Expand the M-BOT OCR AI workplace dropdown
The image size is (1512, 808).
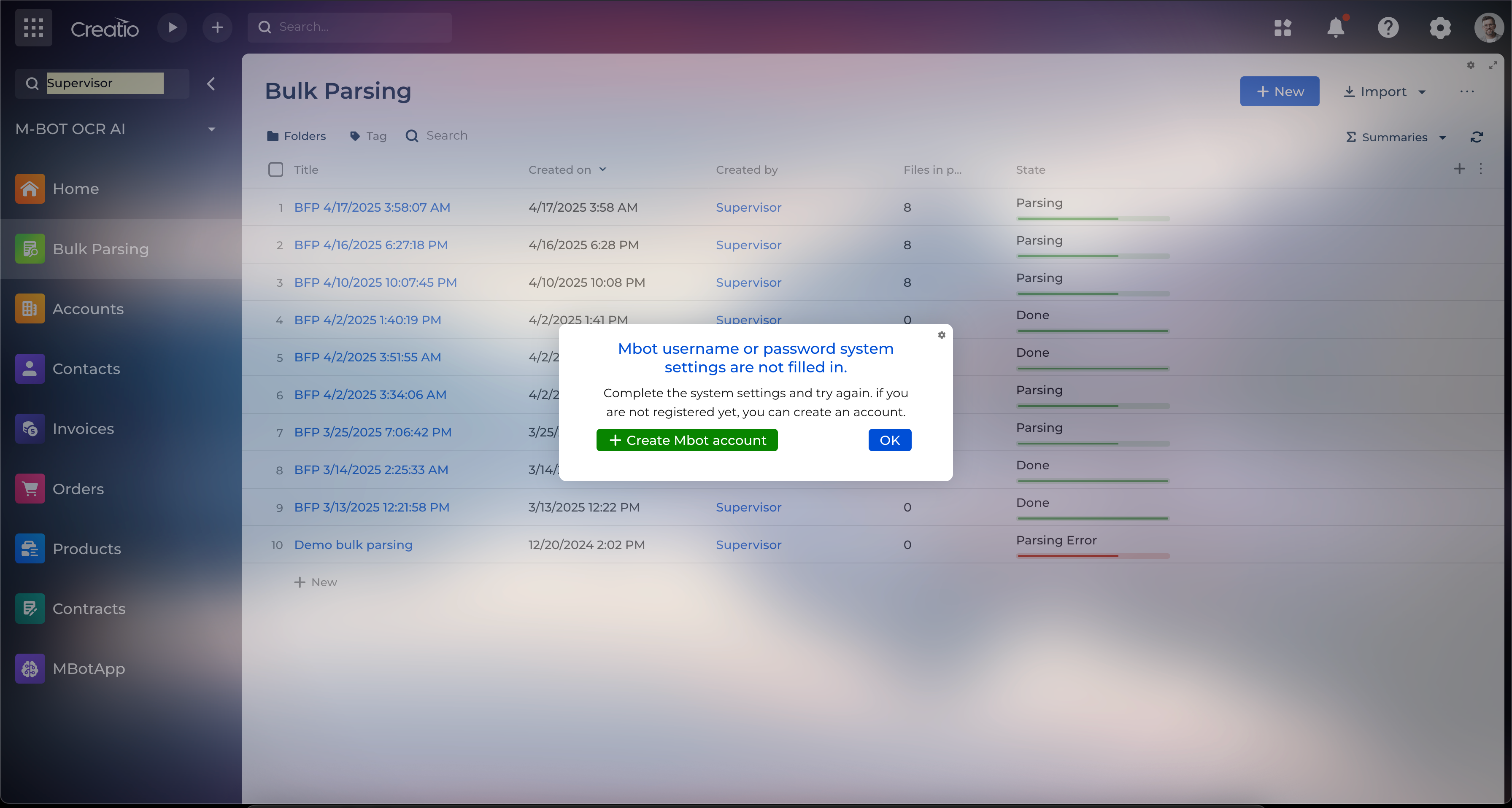click(x=211, y=129)
